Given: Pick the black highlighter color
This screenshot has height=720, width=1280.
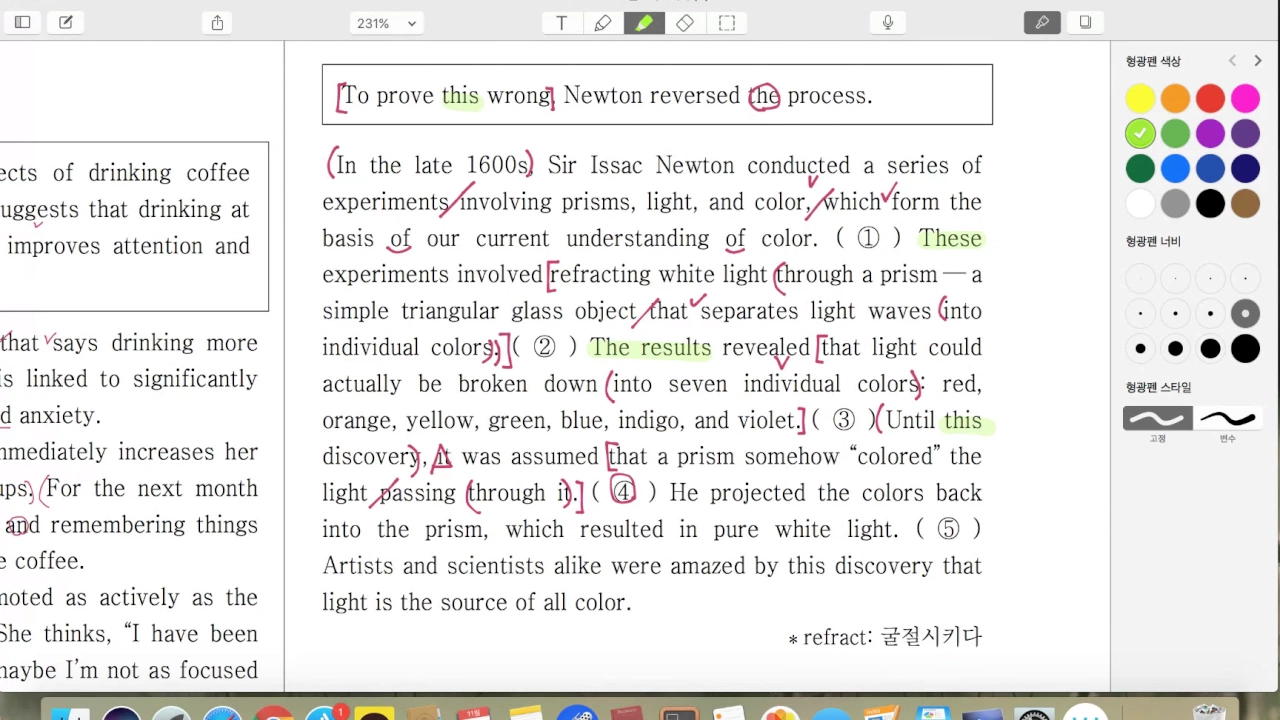Looking at the screenshot, I should (x=1210, y=203).
